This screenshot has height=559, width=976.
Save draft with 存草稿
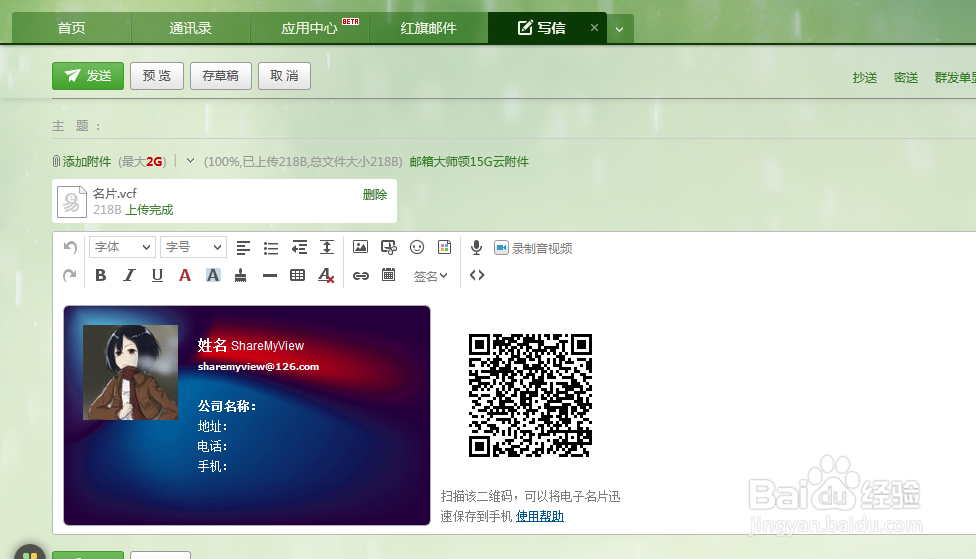pos(220,76)
